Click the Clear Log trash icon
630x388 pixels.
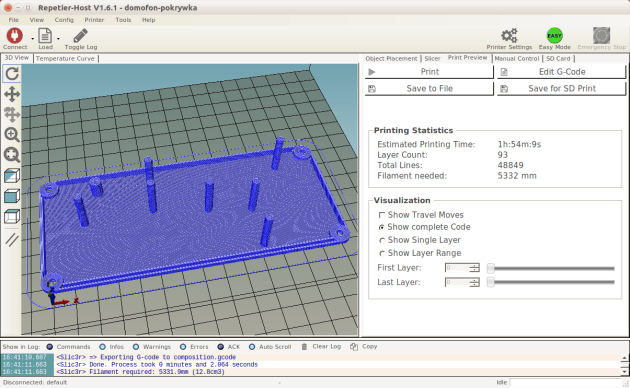(304, 347)
